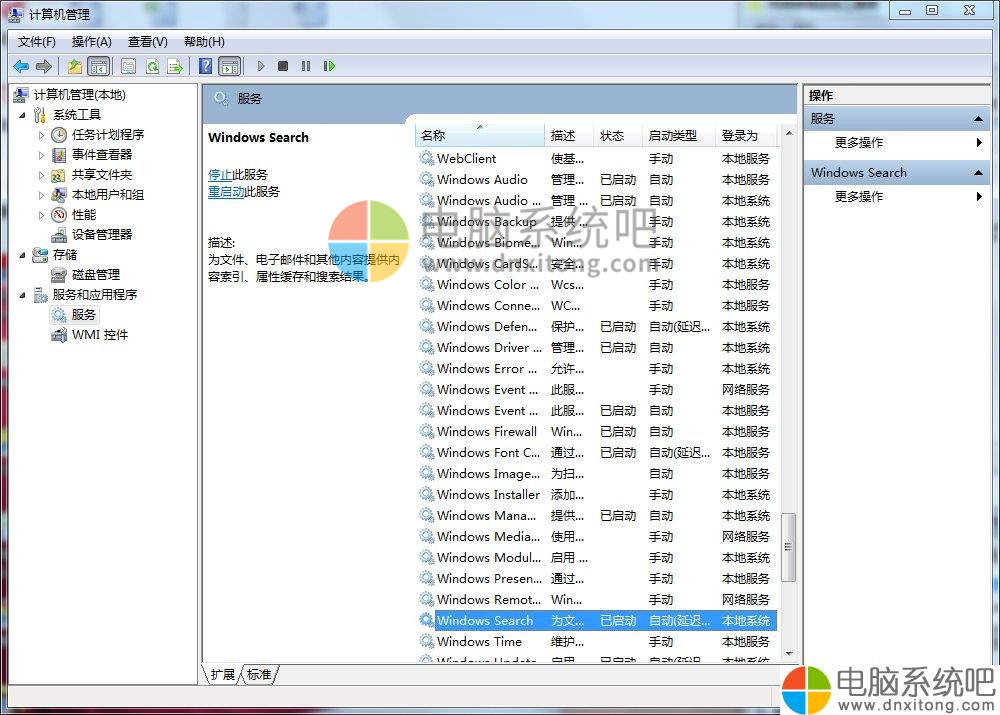
Task: Switch to the 标准 tab
Action: (259, 675)
